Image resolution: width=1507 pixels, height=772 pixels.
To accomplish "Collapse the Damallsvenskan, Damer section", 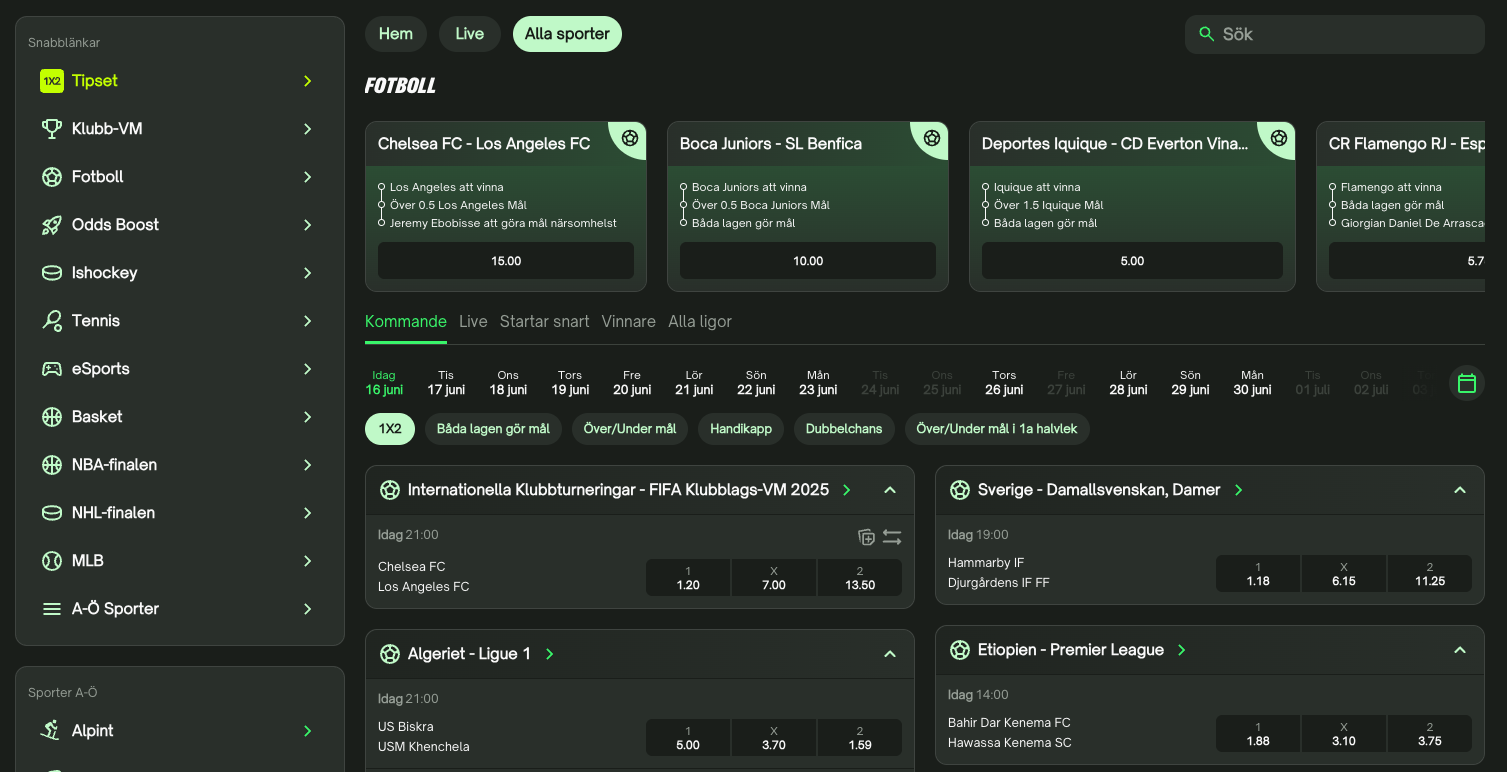I will tap(1459, 490).
